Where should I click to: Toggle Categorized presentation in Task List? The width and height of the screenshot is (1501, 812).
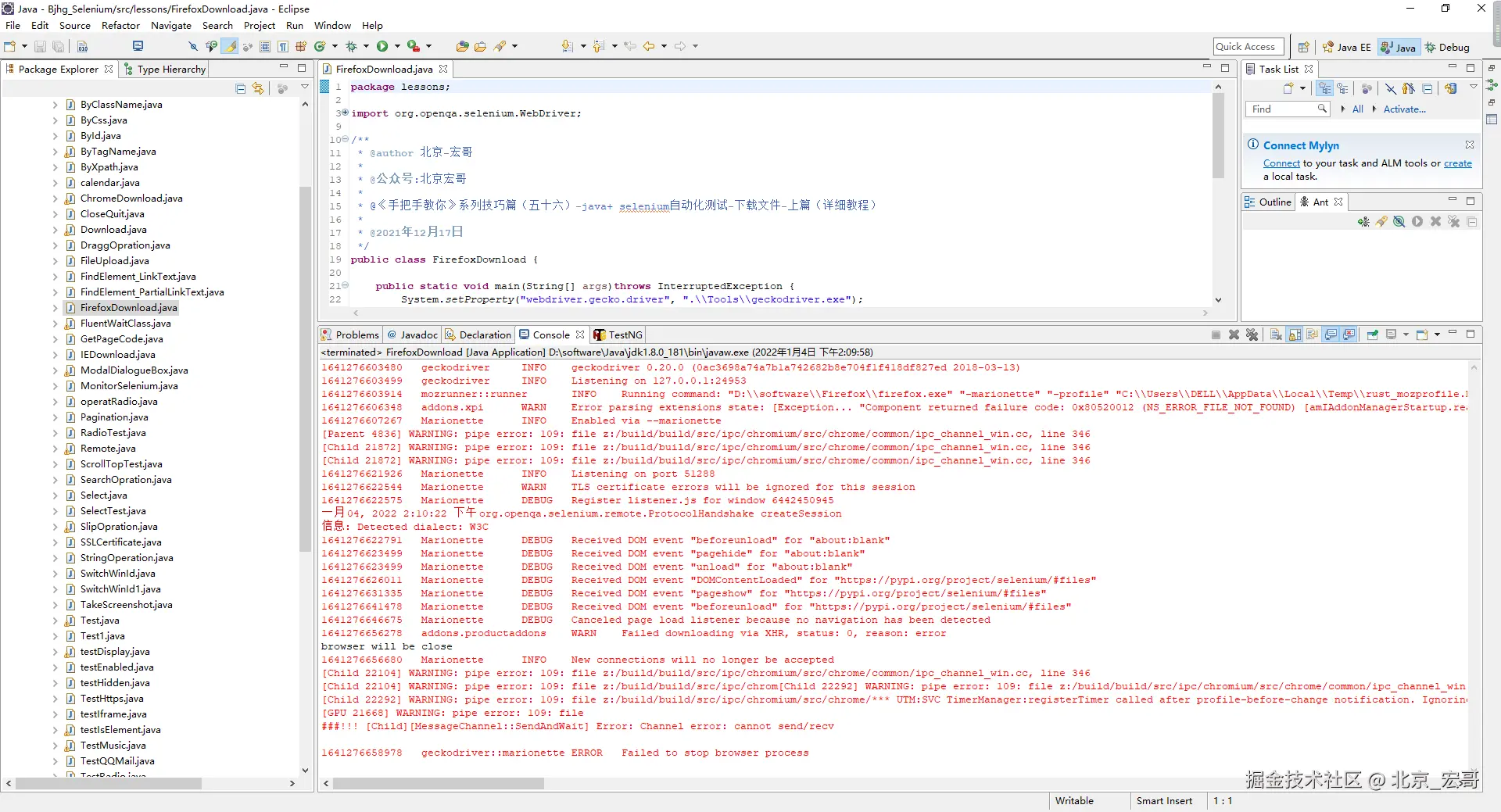pyautogui.click(x=1324, y=89)
